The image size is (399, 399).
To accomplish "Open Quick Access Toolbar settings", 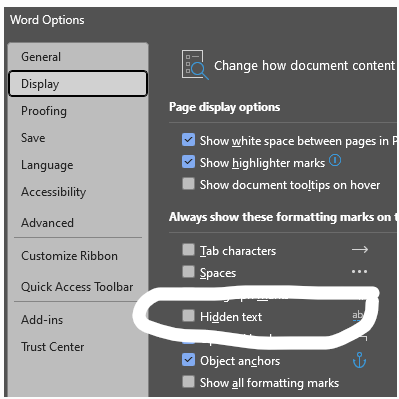I will (x=77, y=287).
